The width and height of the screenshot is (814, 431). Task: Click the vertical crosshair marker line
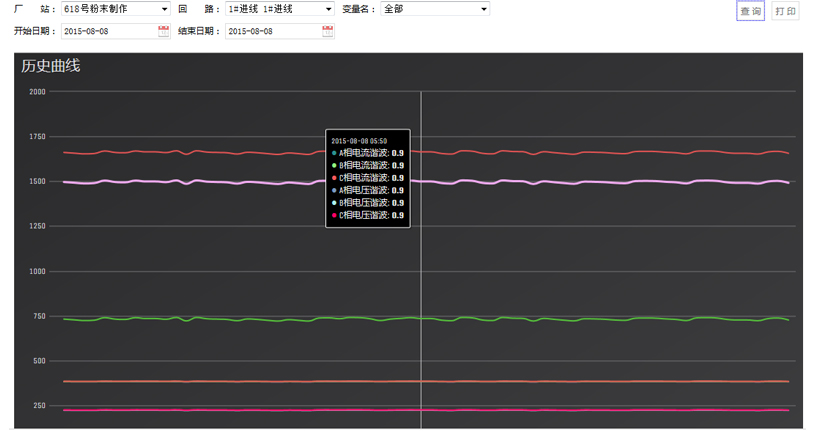tap(421, 280)
